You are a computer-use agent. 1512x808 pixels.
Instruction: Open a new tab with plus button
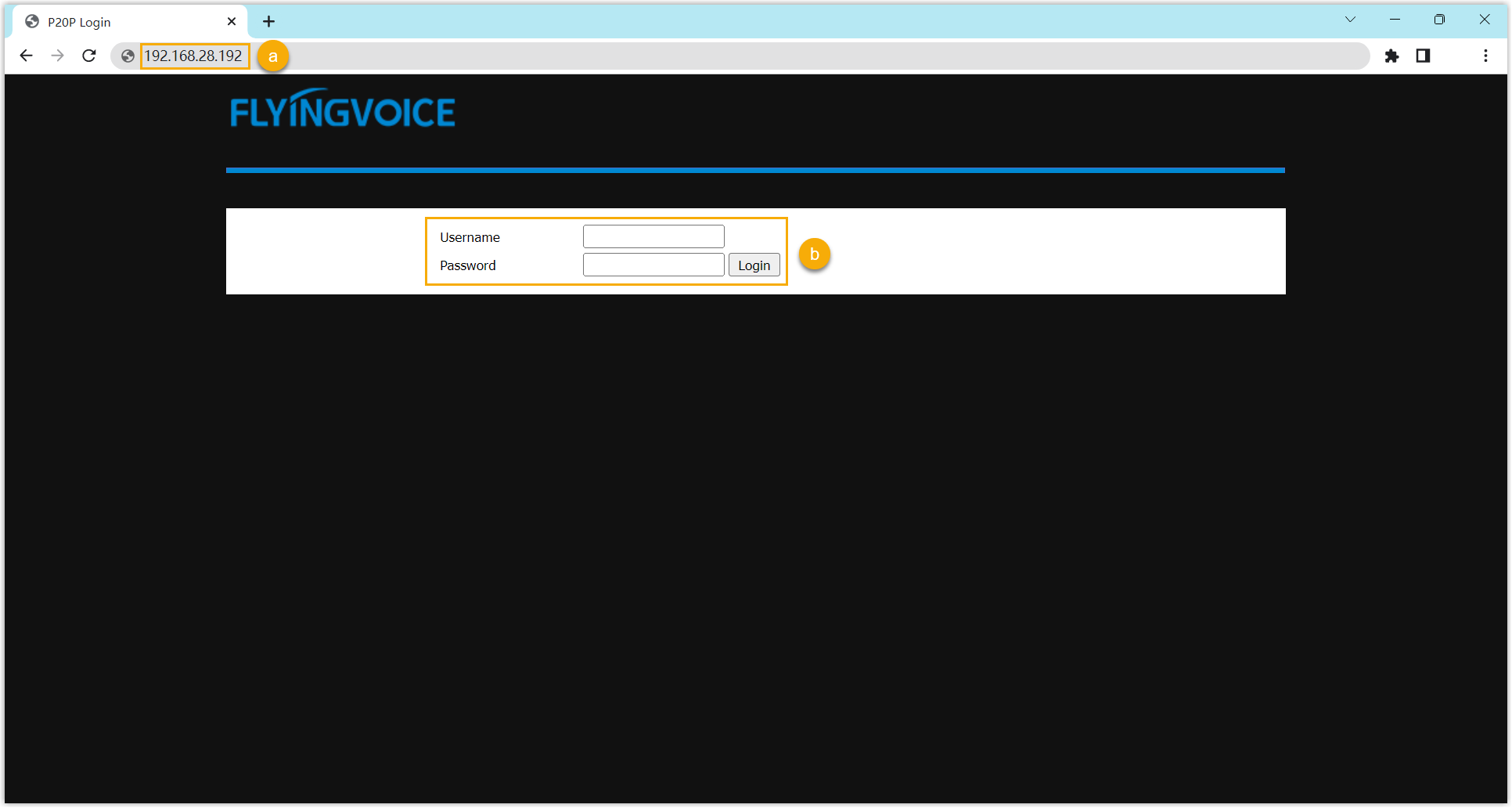pos(268,22)
